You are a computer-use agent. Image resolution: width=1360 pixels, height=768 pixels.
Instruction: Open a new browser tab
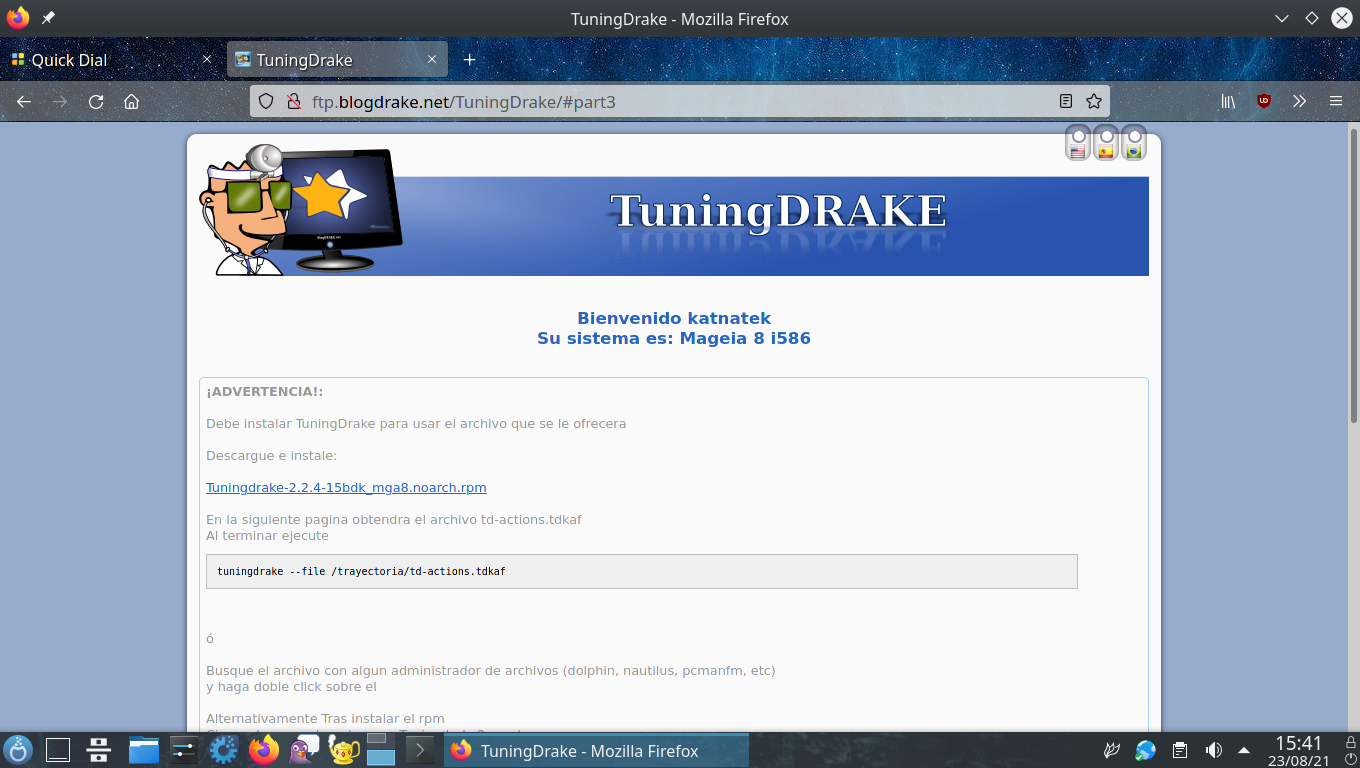469,60
